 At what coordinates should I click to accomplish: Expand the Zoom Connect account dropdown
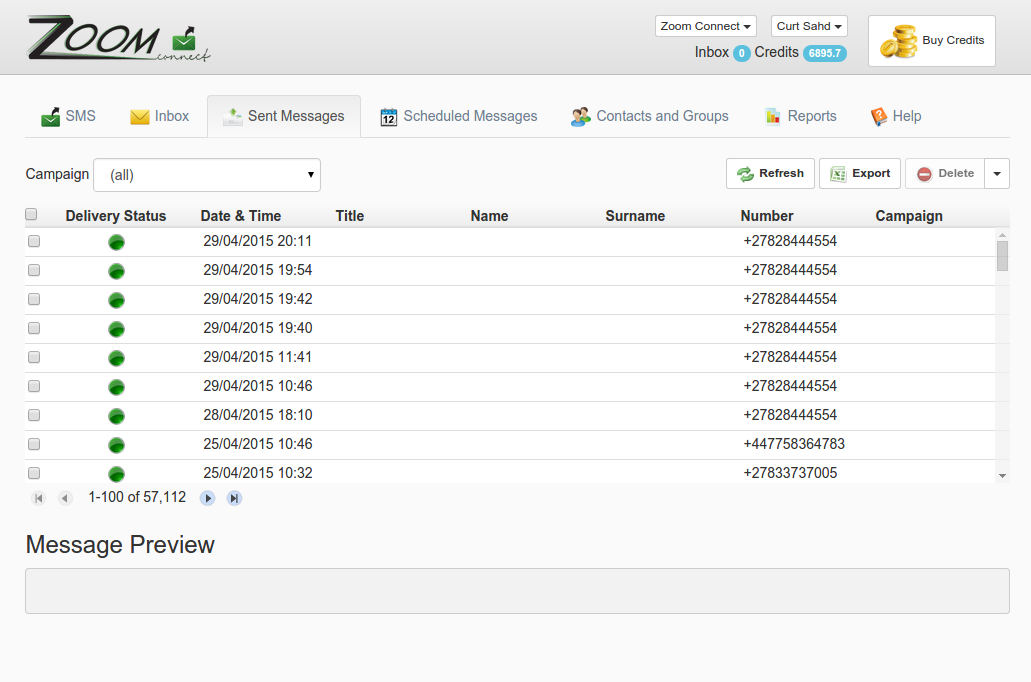(x=705, y=26)
